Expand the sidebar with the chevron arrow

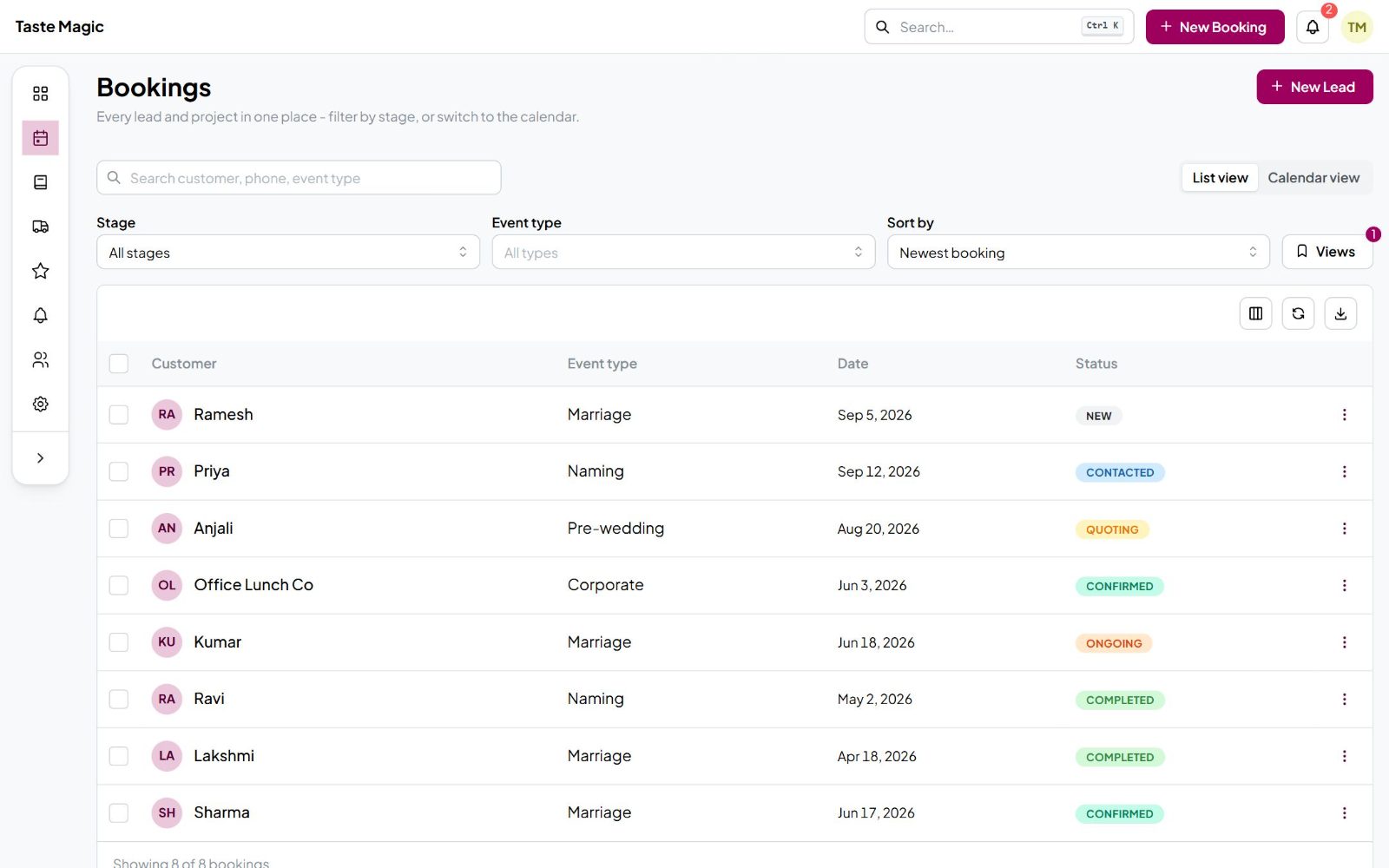(40, 457)
